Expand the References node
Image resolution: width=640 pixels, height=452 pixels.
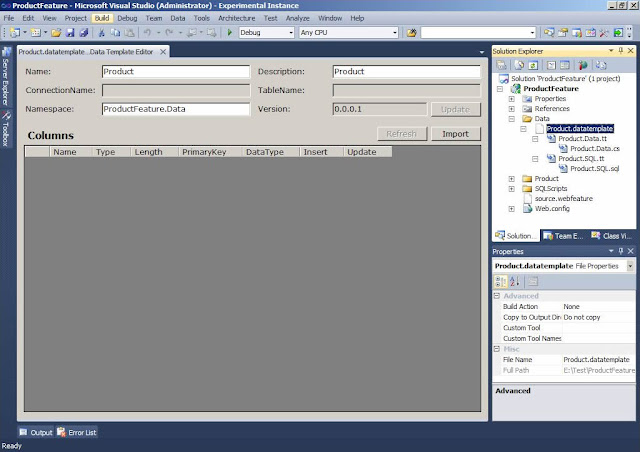pos(511,109)
